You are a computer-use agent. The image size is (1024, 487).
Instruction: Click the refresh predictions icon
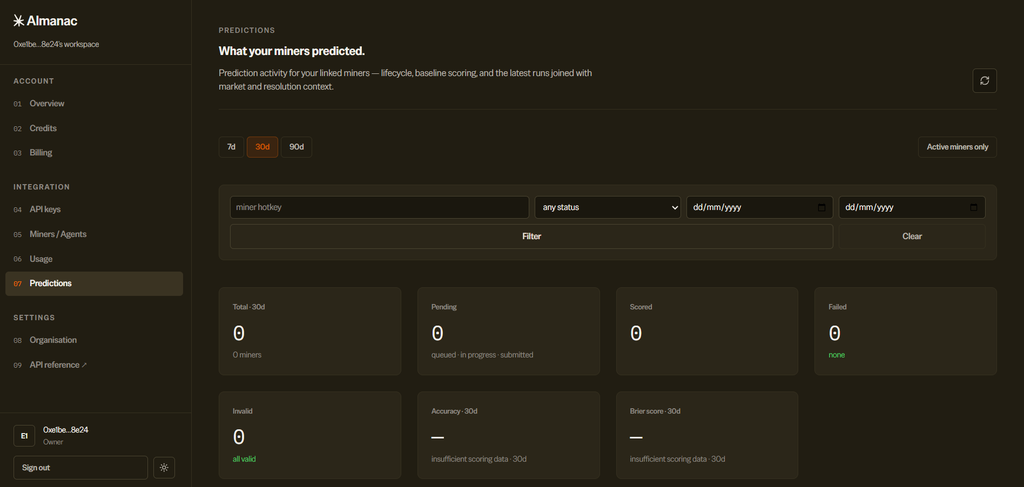click(984, 80)
